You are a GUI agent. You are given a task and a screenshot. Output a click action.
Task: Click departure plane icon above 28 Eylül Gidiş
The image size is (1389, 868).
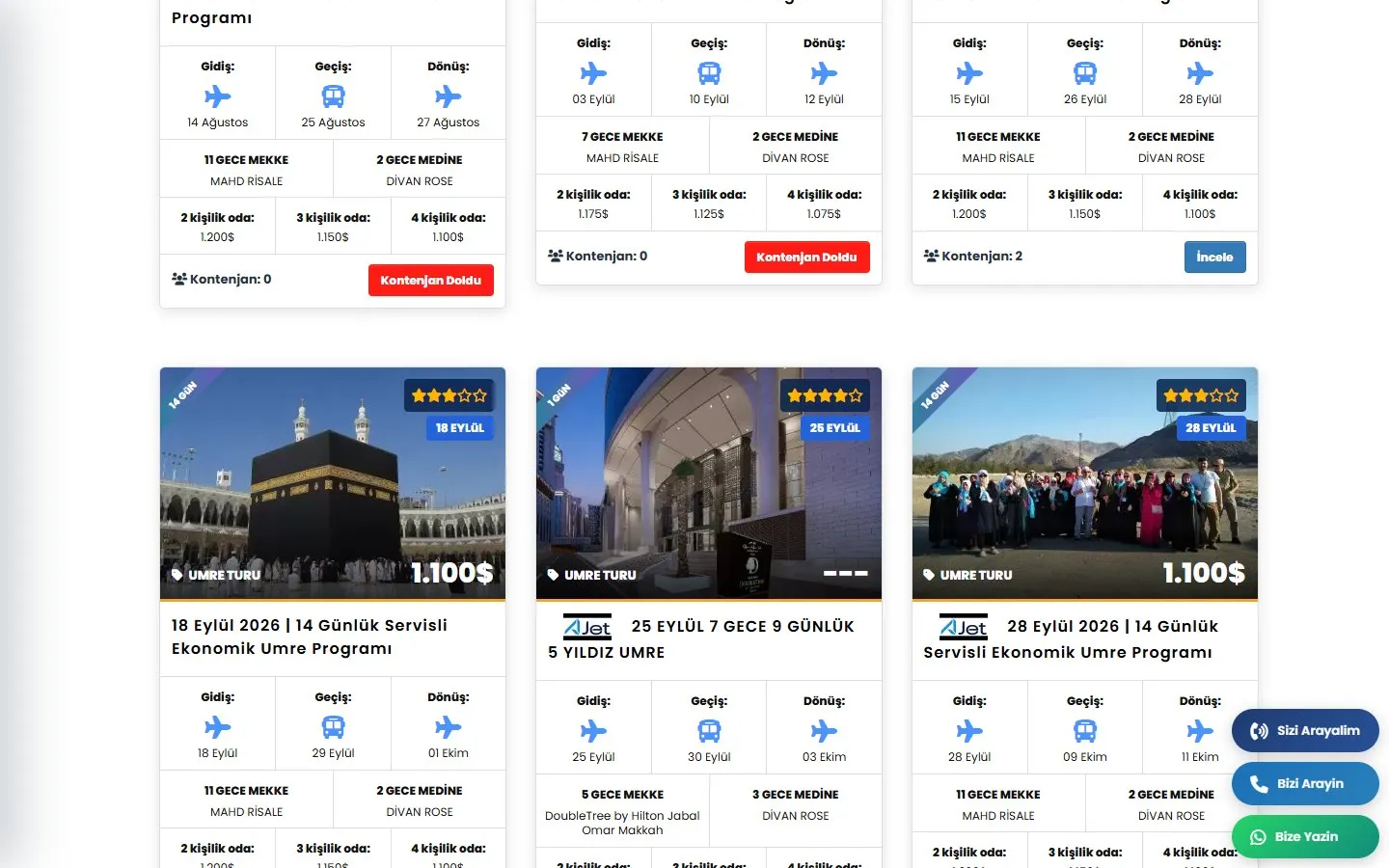(x=969, y=731)
